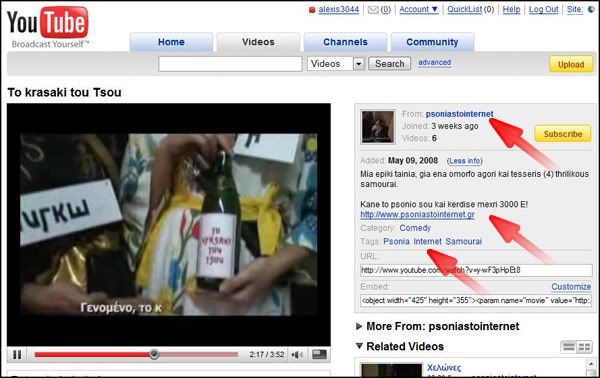Image resolution: width=600 pixels, height=378 pixels.
Task: Open the Community tab
Action: point(432,42)
